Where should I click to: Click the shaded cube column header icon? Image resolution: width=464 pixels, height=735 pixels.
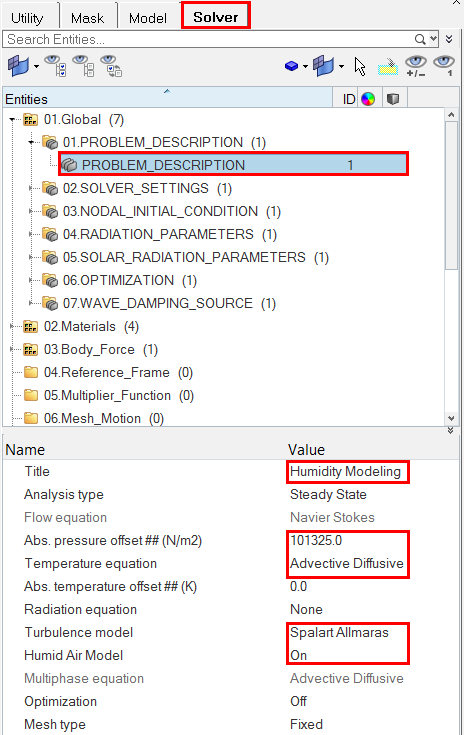click(x=393, y=99)
